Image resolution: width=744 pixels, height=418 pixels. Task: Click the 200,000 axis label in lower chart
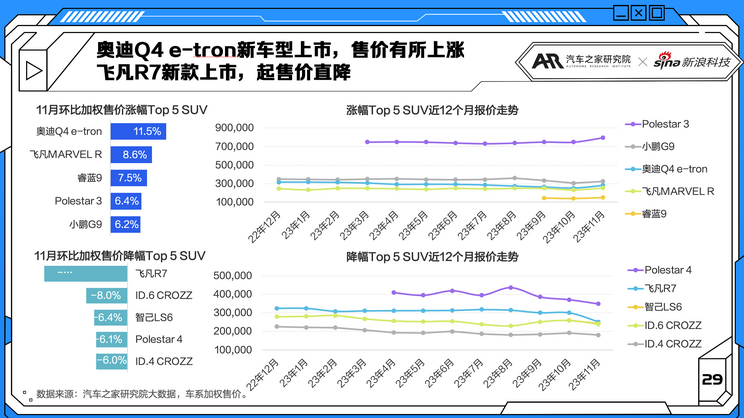click(x=233, y=331)
